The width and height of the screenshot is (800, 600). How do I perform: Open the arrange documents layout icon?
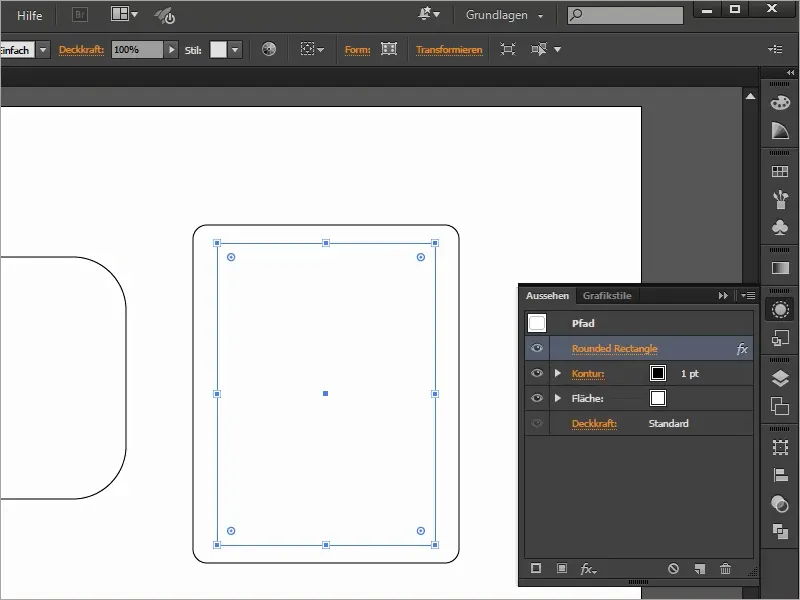pos(120,14)
